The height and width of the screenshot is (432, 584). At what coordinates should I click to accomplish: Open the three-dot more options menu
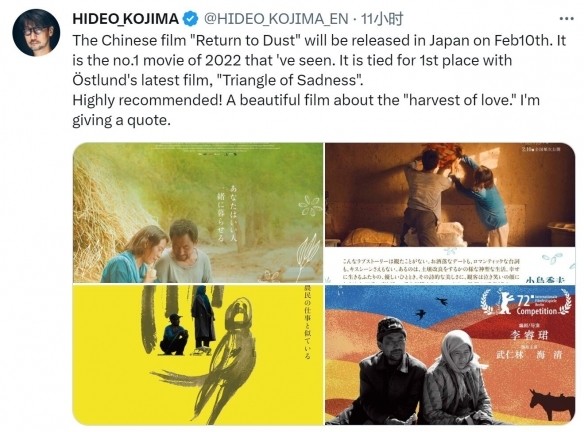click(566, 18)
